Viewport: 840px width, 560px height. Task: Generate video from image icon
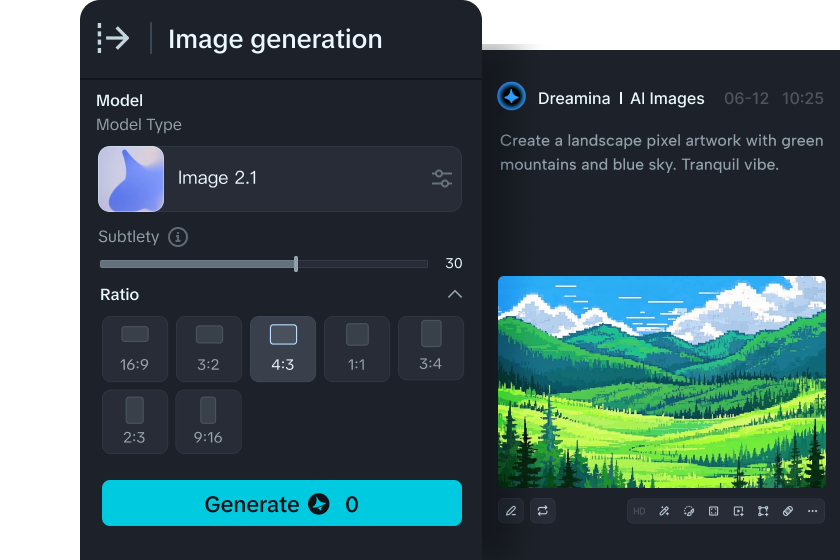tap(738, 511)
